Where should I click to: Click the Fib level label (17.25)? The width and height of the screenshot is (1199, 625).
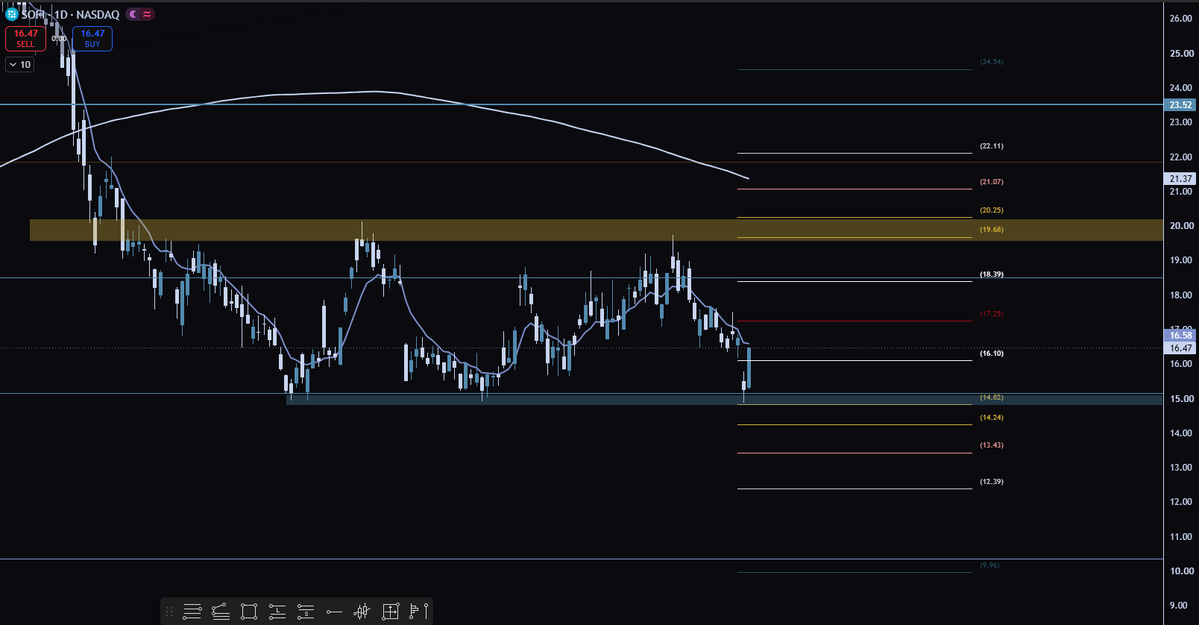point(991,314)
